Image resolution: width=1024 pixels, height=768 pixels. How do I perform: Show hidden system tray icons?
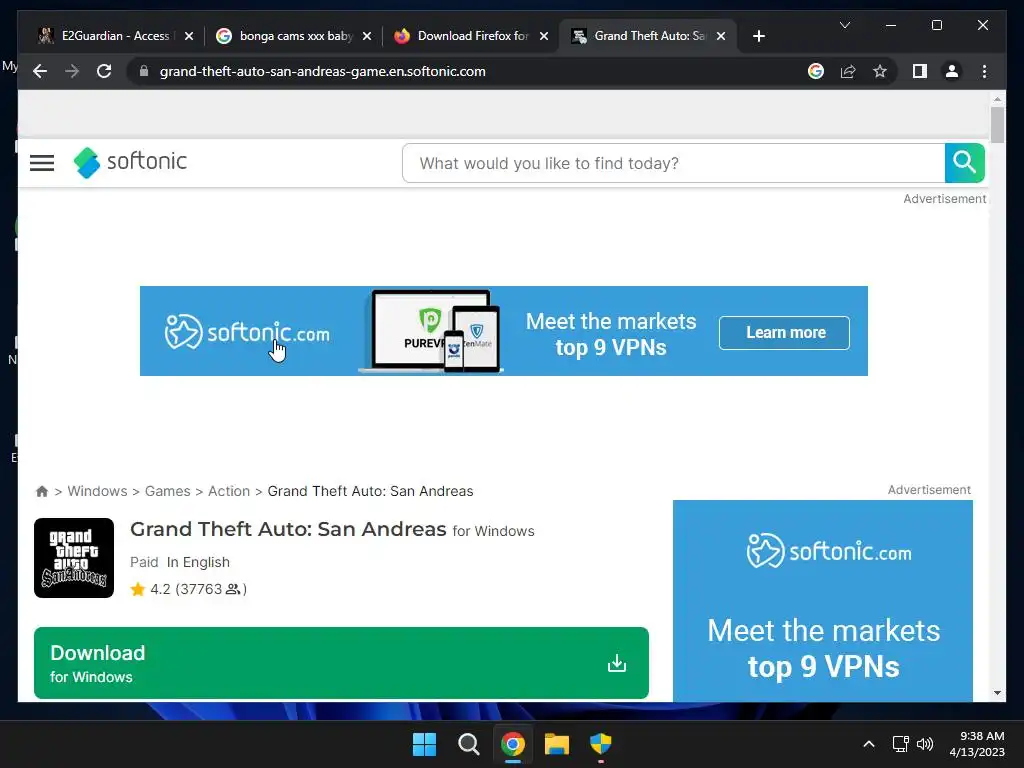869,744
